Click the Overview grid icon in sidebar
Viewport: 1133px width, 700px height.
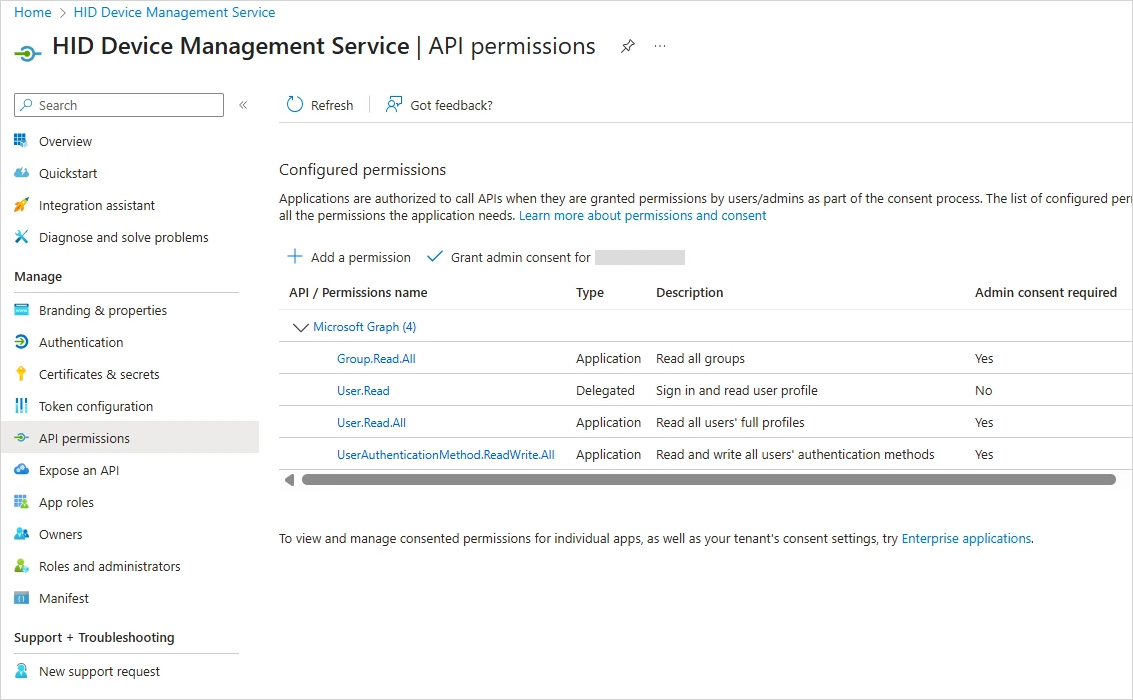point(21,141)
